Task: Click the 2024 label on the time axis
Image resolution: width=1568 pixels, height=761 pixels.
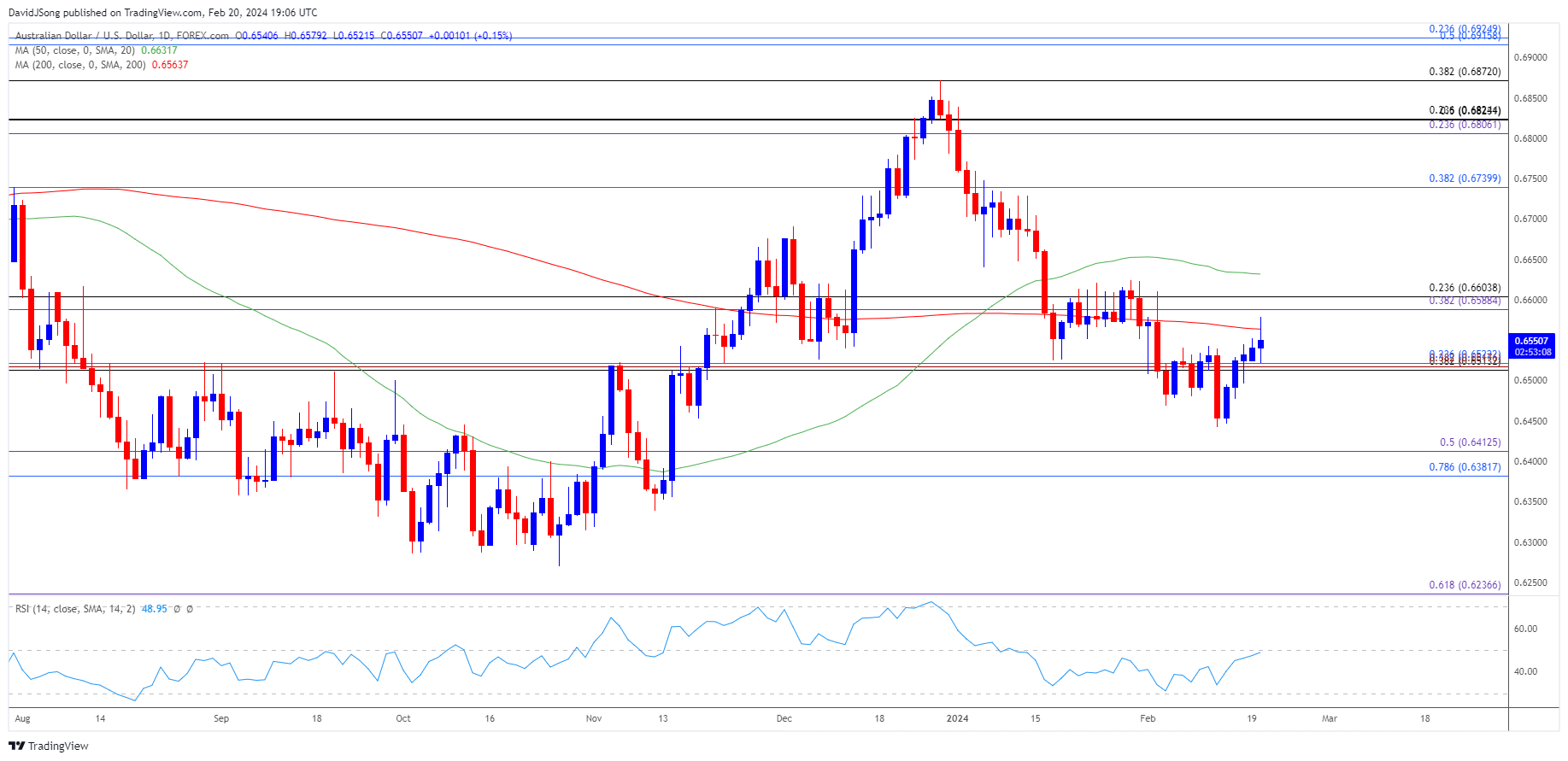Action: coord(958,718)
